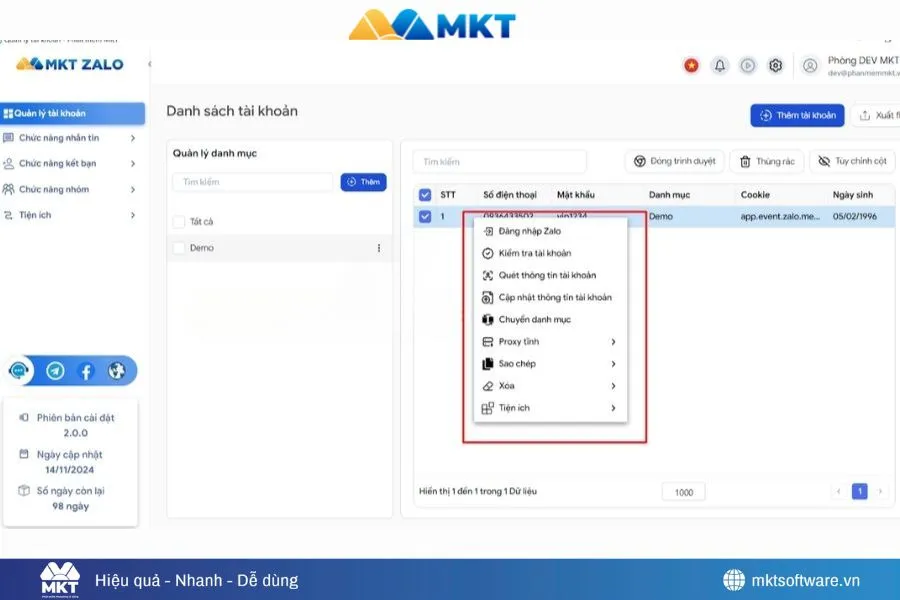
Task: Click the 1000 page-size control
Action: tap(683, 491)
